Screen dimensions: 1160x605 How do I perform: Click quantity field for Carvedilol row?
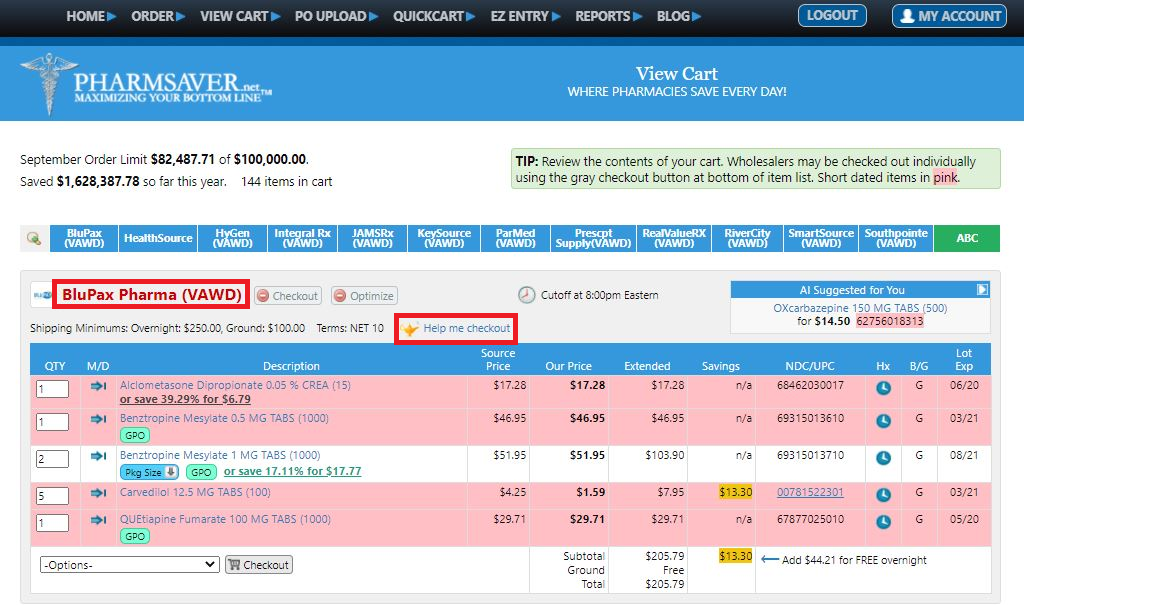click(x=53, y=496)
